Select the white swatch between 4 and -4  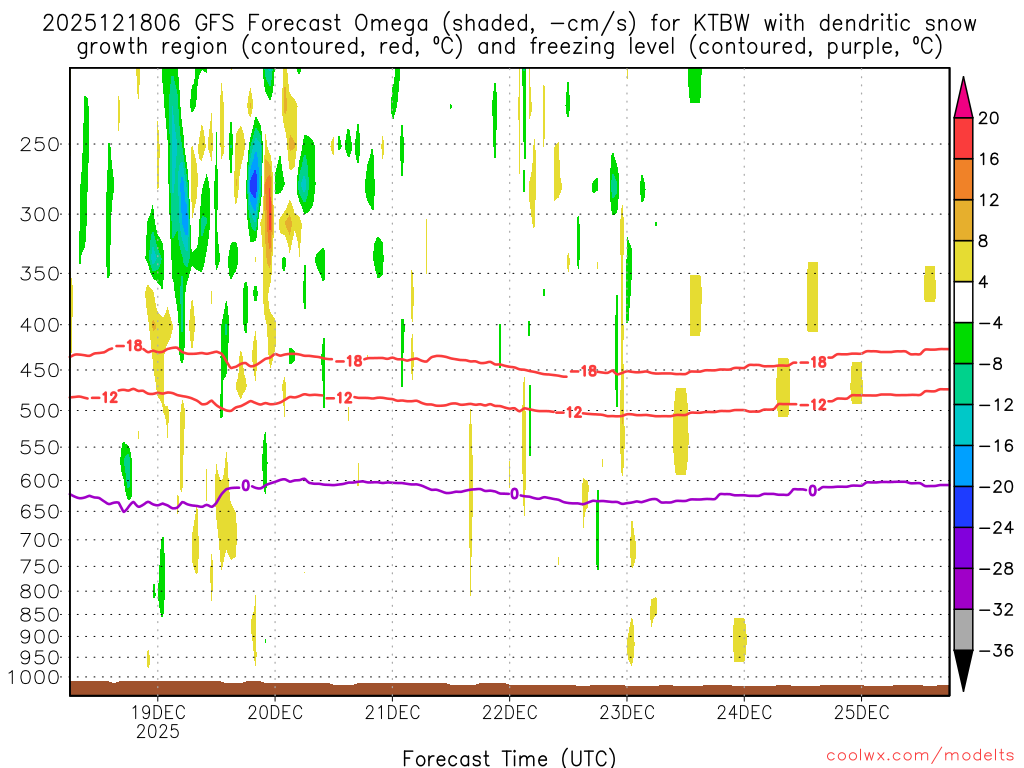click(x=963, y=302)
